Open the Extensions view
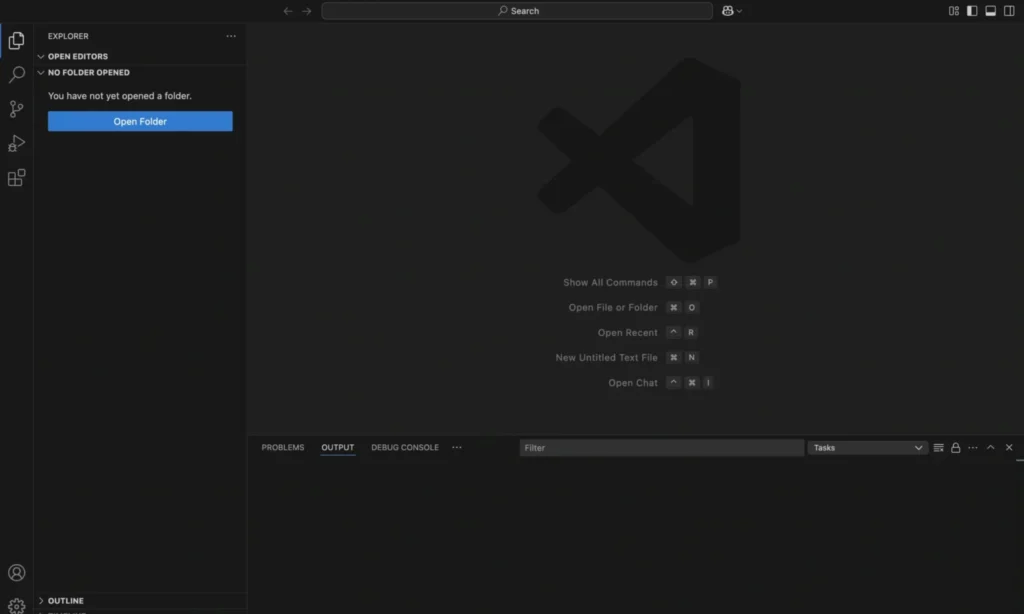The height and width of the screenshot is (614, 1024). click(16, 178)
